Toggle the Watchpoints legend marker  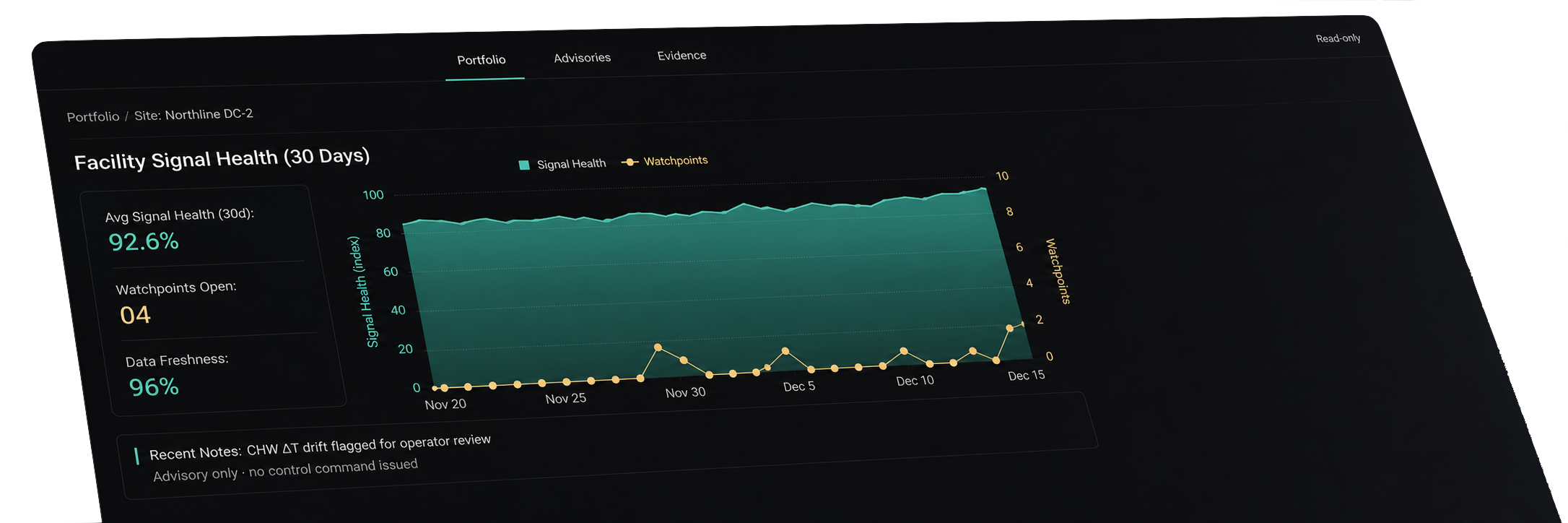pos(630,162)
